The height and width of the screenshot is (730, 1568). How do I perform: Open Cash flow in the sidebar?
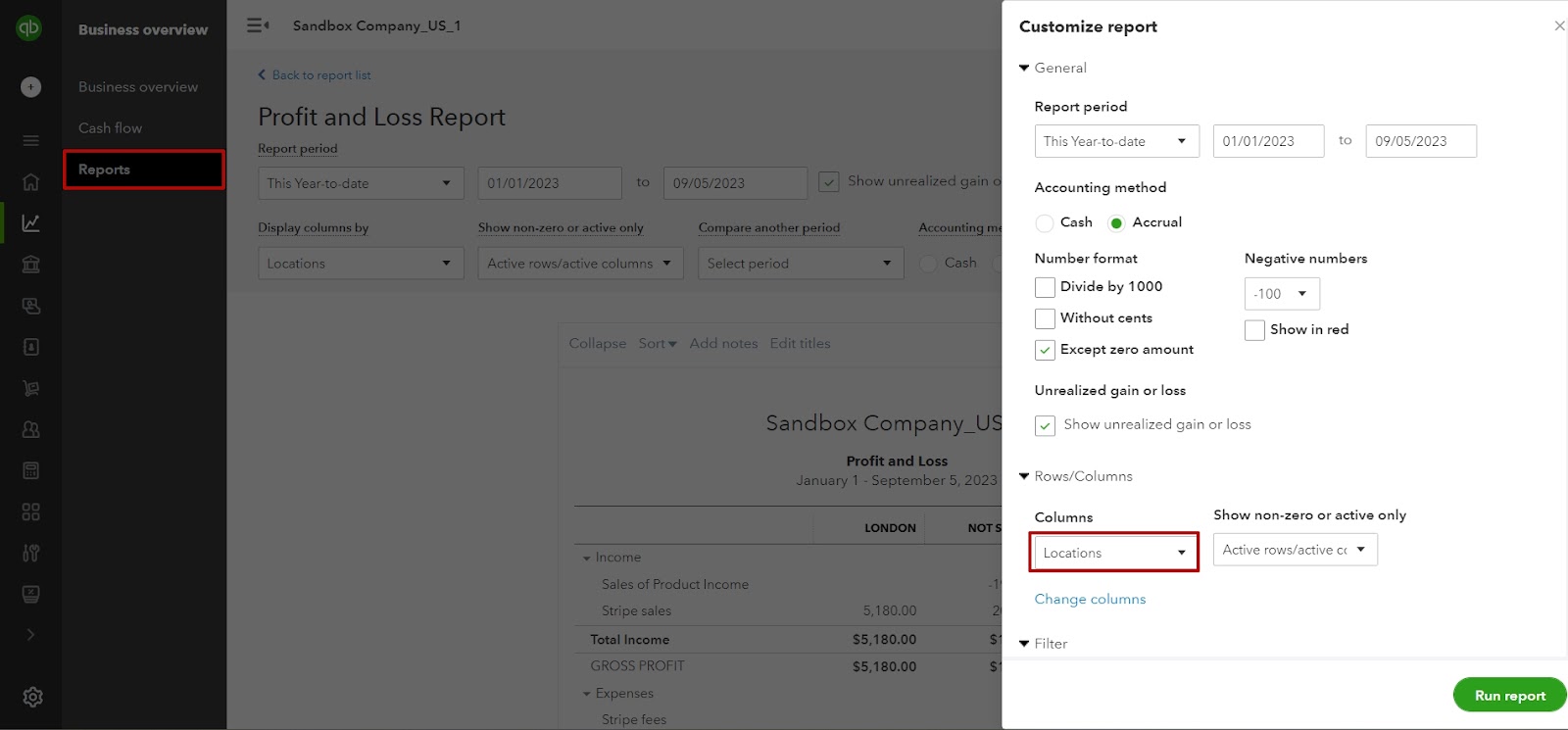(111, 128)
